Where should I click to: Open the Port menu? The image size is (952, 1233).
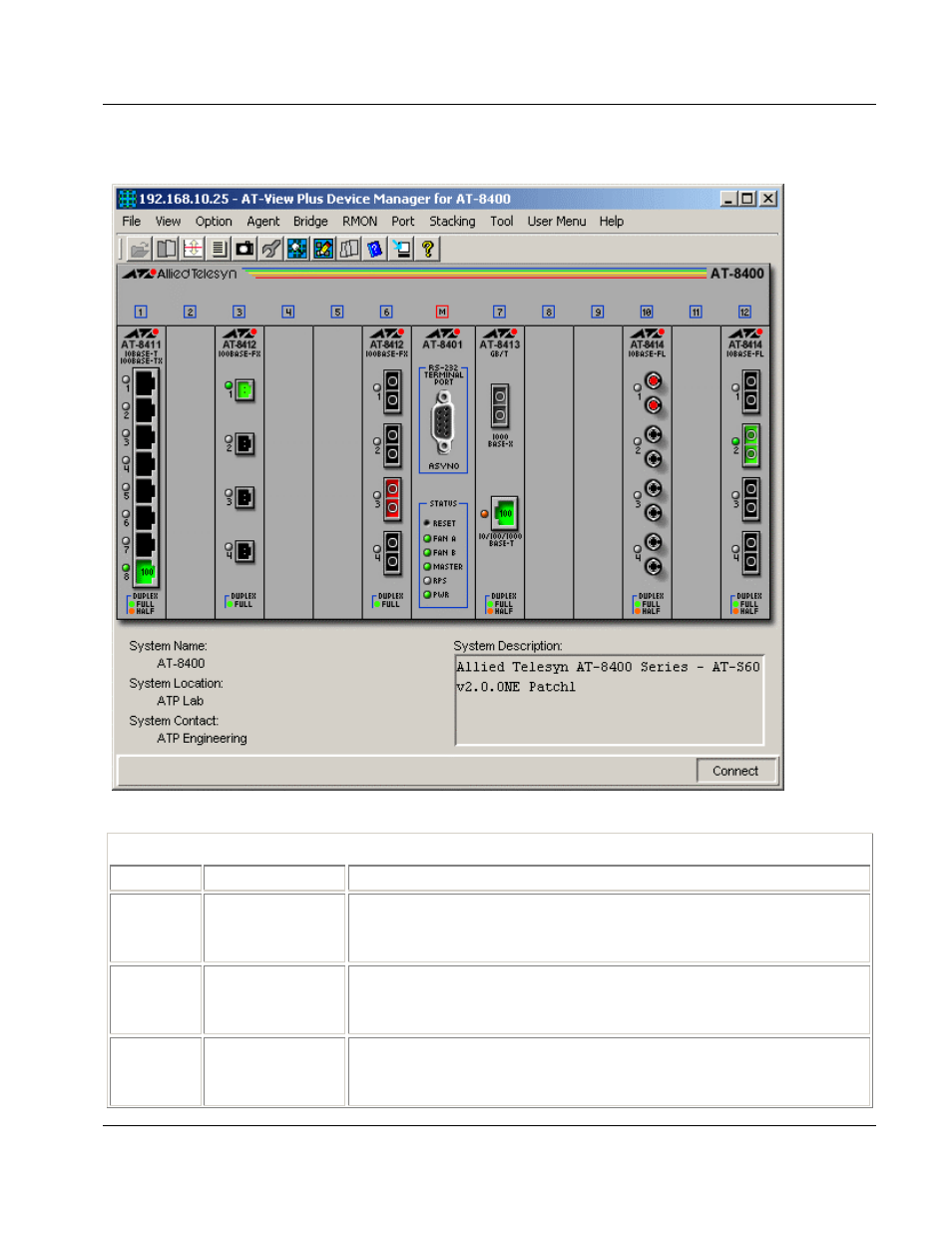tap(403, 222)
